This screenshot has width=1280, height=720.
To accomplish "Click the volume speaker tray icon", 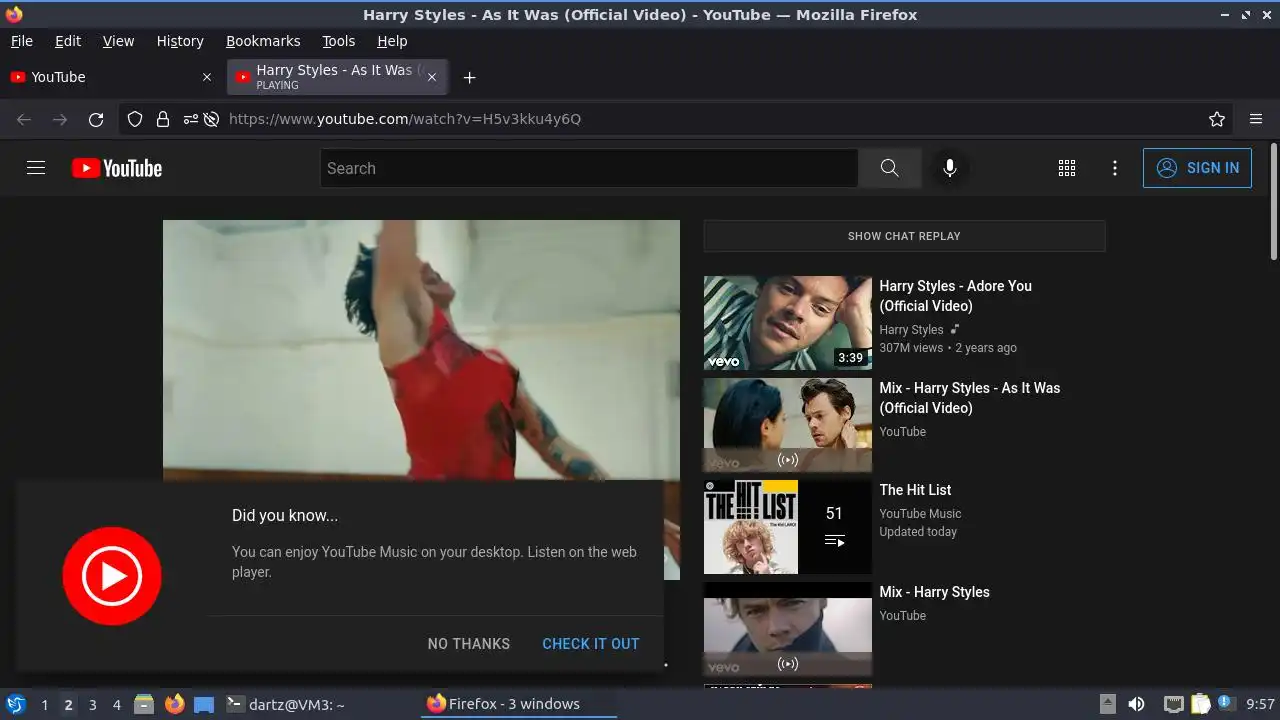I will pyautogui.click(x=1136, y=704).
